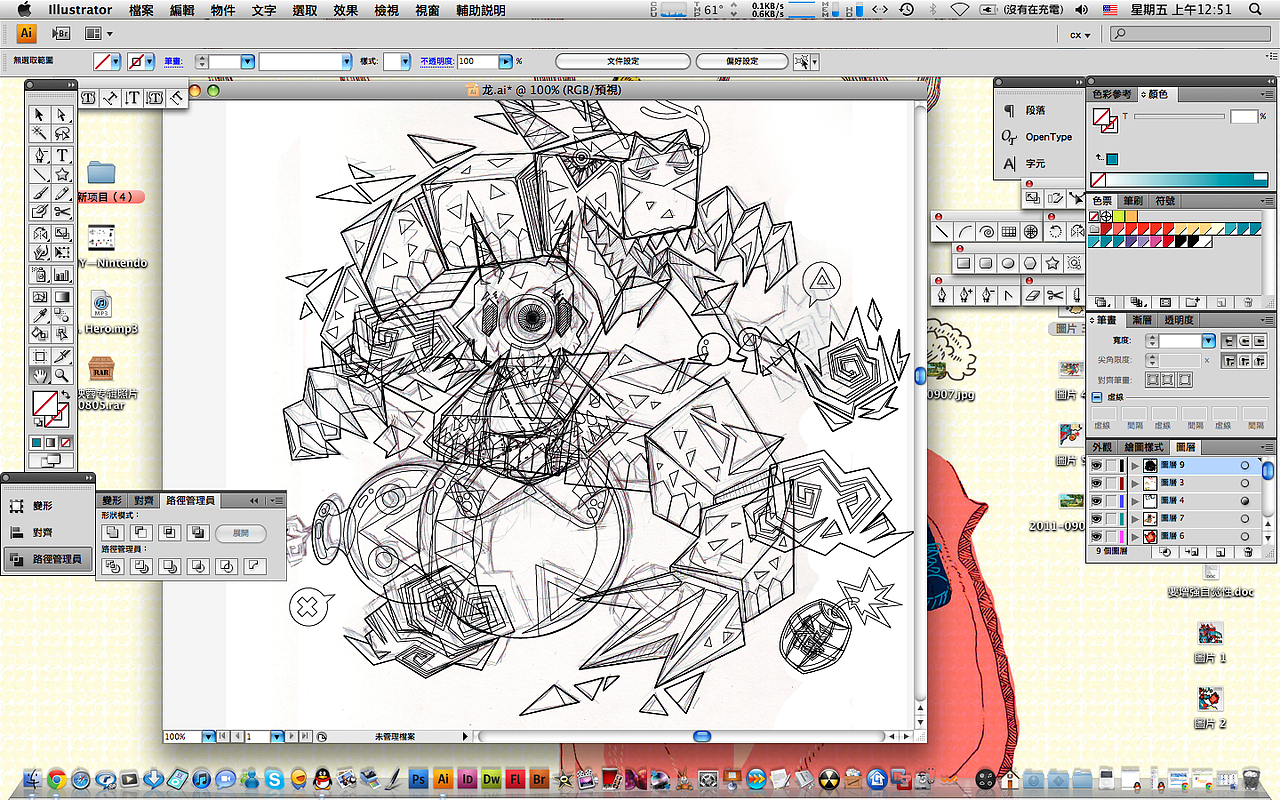Click the 文件設定 button

click(623, 62)
